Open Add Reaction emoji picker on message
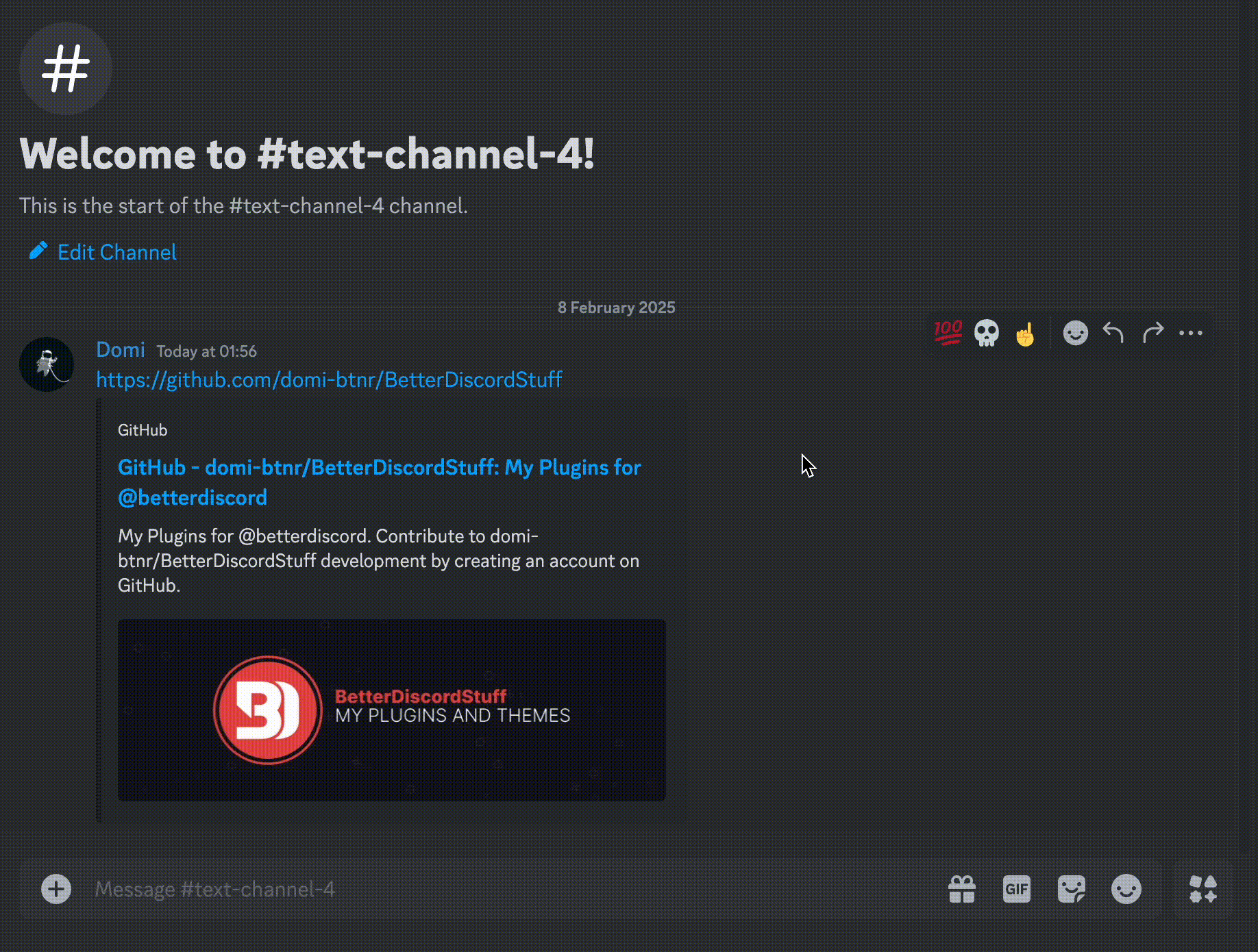 pyautogui.click(x=1075, y=333)
